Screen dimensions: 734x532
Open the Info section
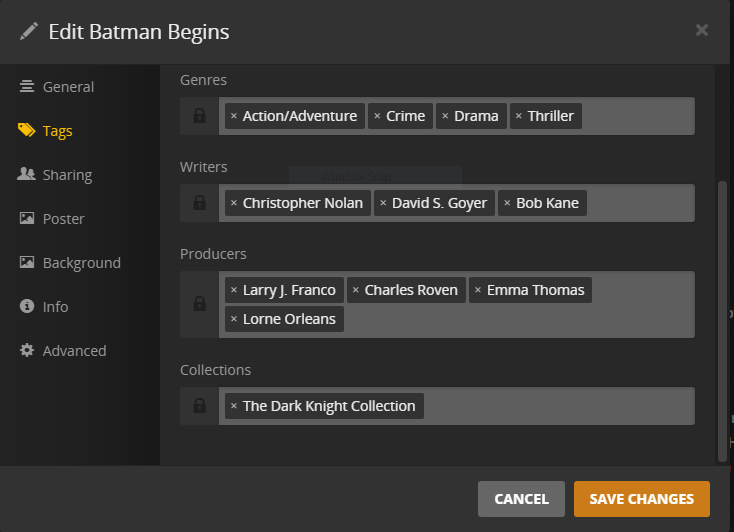pos(44,307)
